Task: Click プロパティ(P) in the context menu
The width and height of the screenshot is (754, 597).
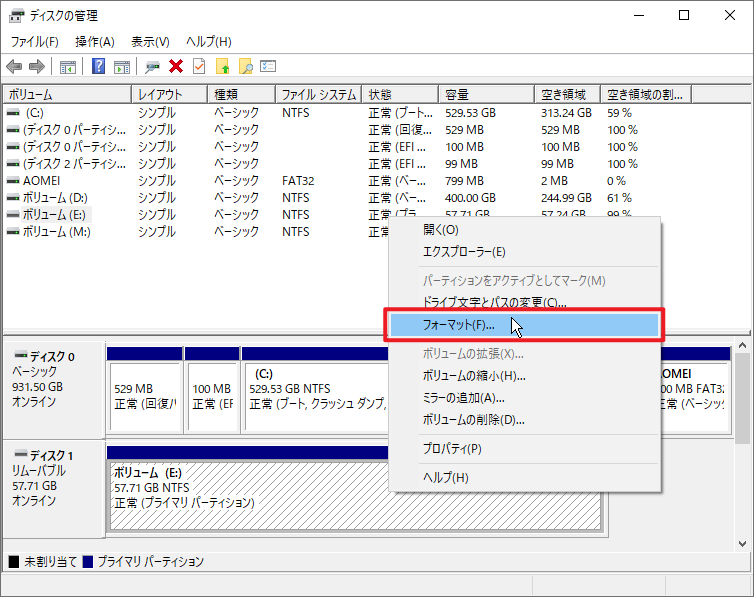Action: (x=452, y=449)
